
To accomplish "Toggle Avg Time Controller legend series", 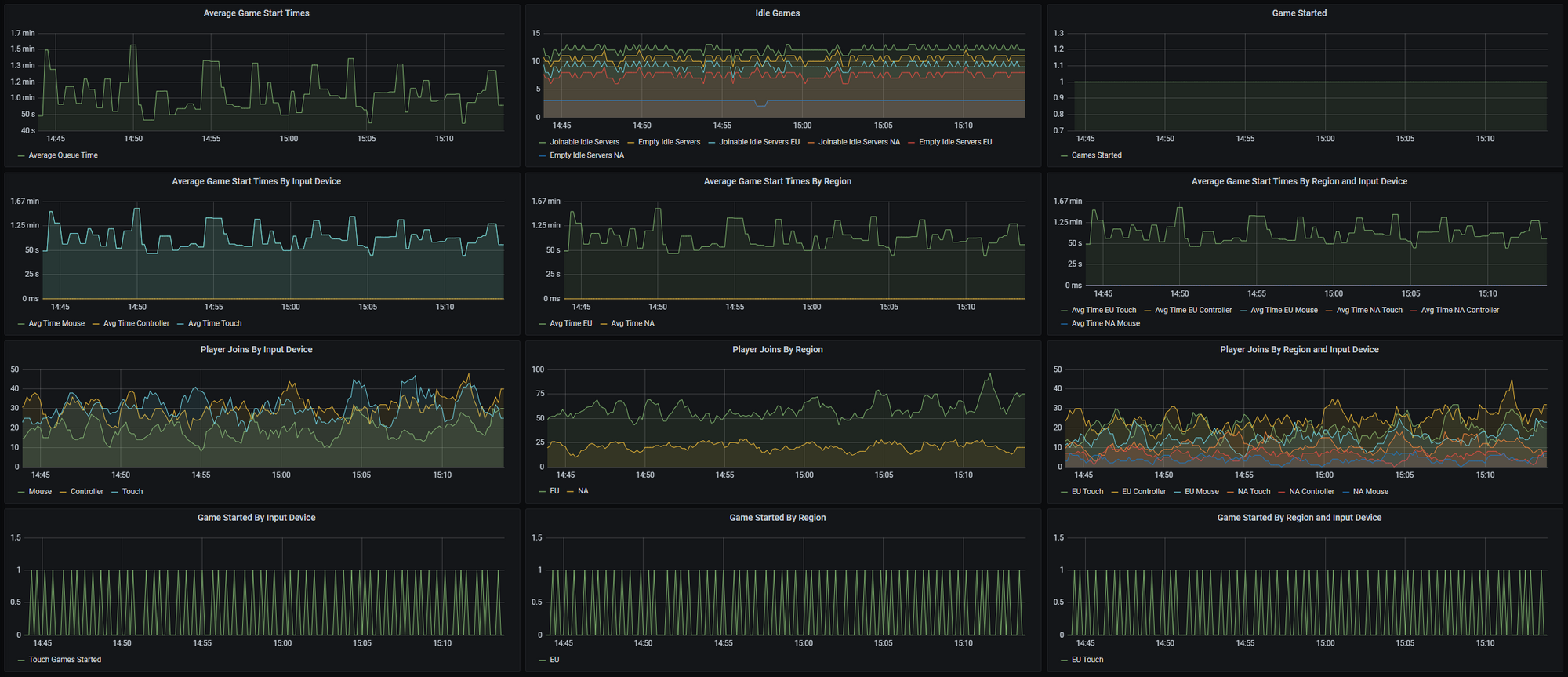I will (x=136, y=323).
